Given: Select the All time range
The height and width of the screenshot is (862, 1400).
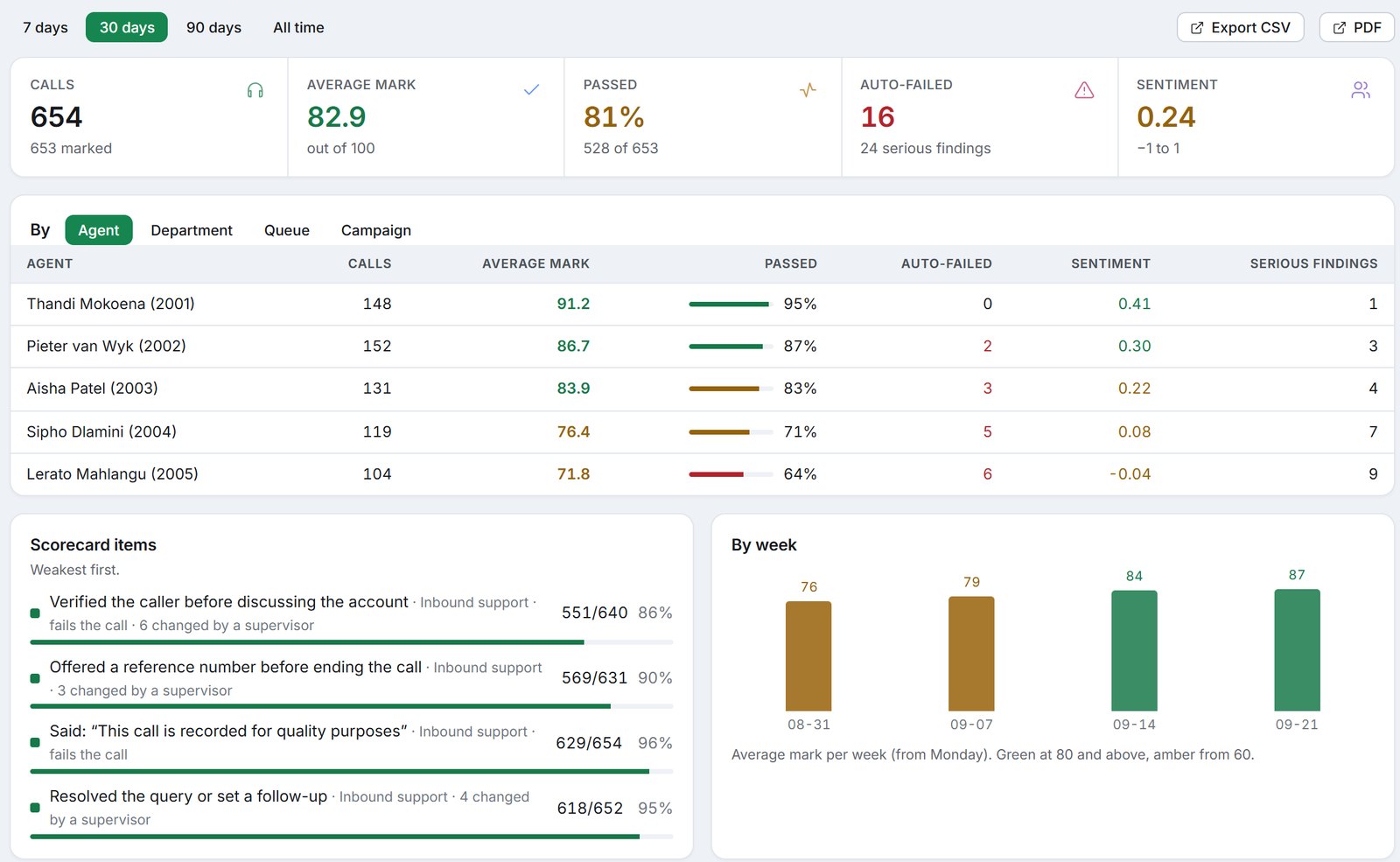Looking at the screenshot, I should pyautogui.click(x=298, y=27).
